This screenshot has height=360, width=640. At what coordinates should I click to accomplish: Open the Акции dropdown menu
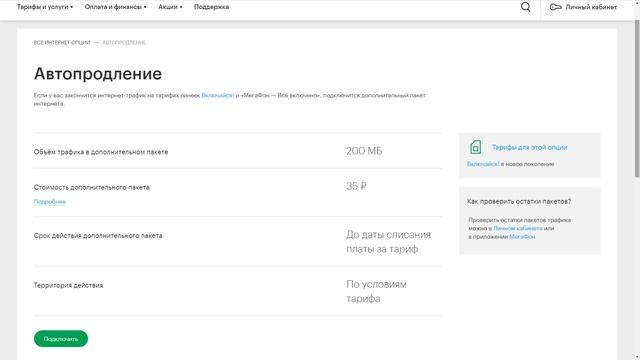(x=170, y=7)
